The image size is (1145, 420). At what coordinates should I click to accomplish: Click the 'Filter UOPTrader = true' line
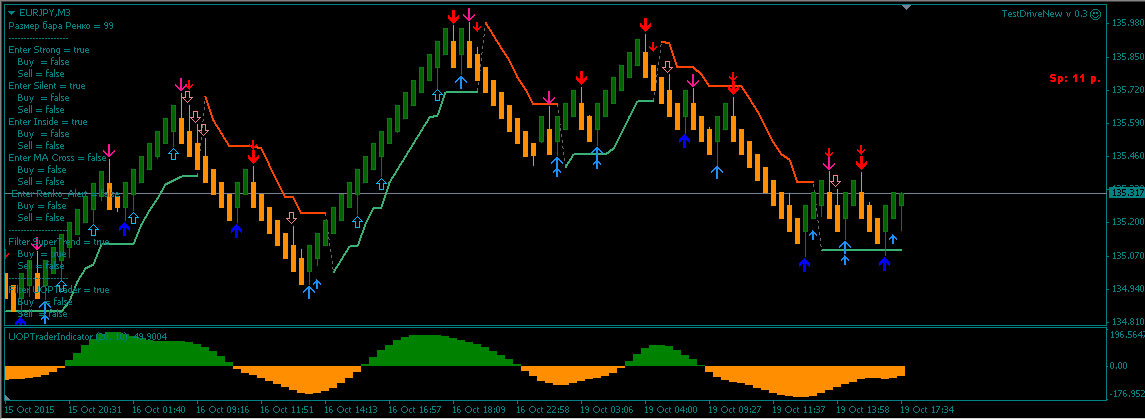(58, 289)
